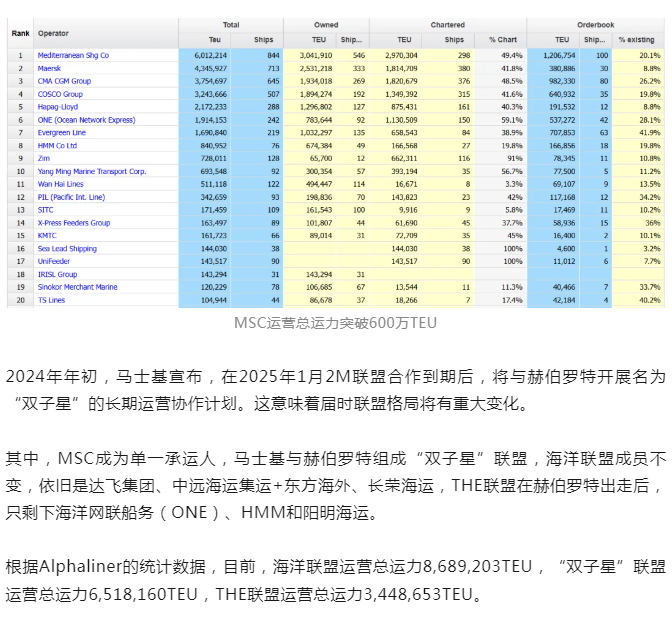This screenshot has width=672, height=621.
Task: Open the Evergreen Line link
Action: [62, 133]
